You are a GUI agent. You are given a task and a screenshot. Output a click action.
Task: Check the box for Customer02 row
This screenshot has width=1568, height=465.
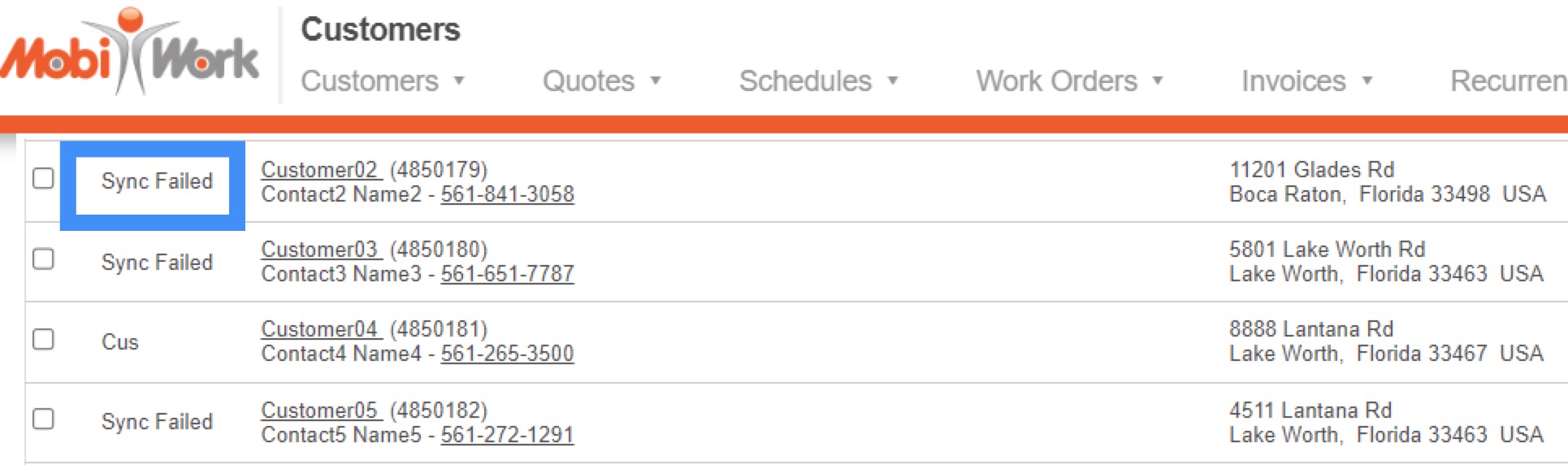point(43,178)
